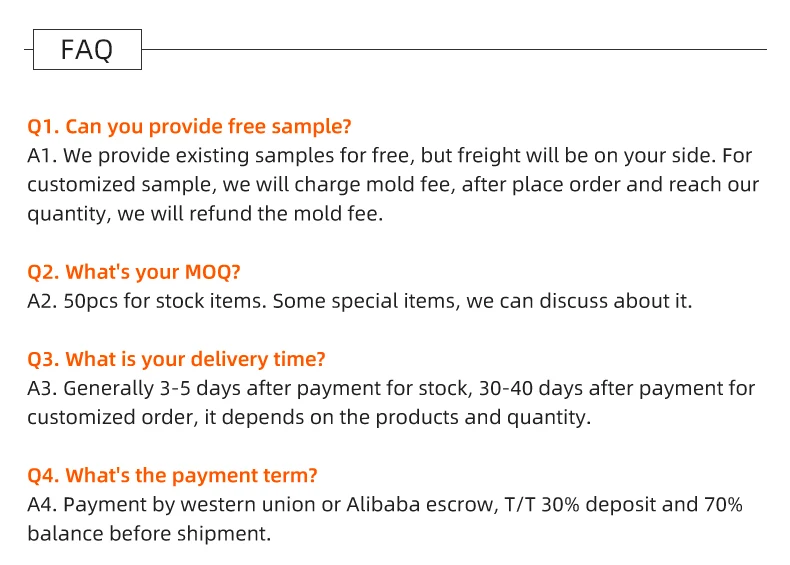
Task: Click the "western union" text in answer A4
Action: click(243, 505)
